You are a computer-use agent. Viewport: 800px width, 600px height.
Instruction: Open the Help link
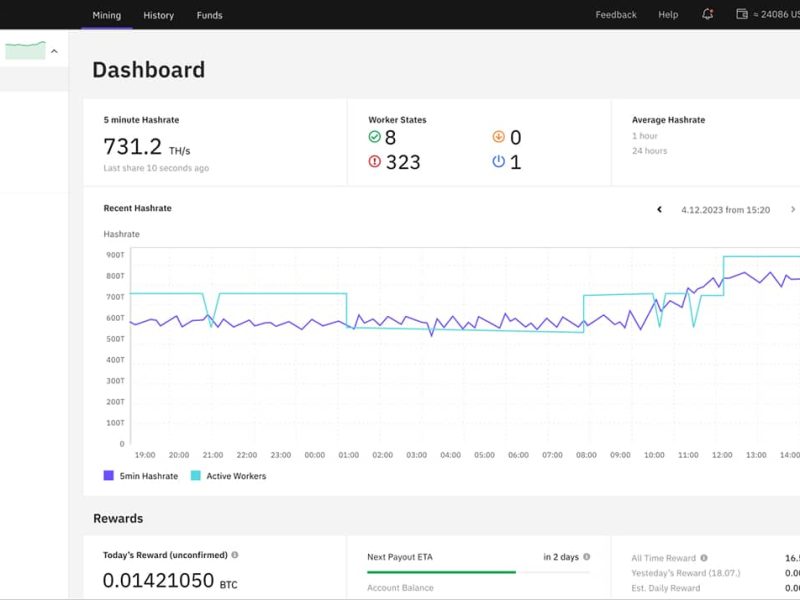[668, 15]
